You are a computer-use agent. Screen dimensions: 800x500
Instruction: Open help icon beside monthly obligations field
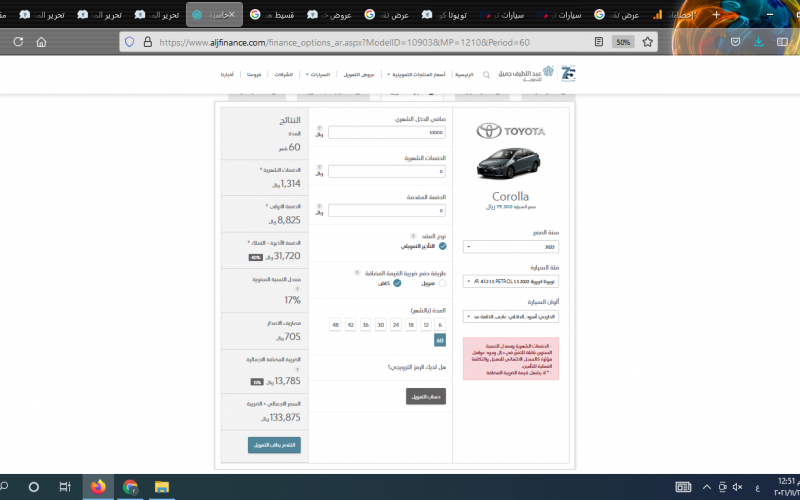[319, 167]
